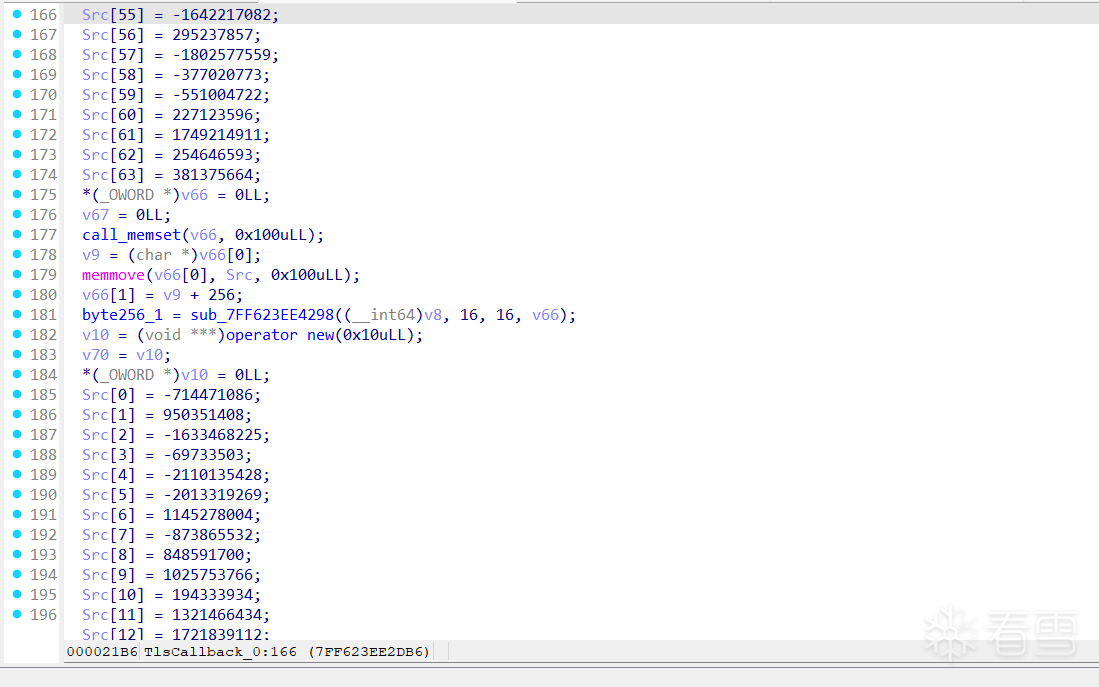Select Src[60] on line 171
Viewport: 1099px width, 687px height.
113,115
